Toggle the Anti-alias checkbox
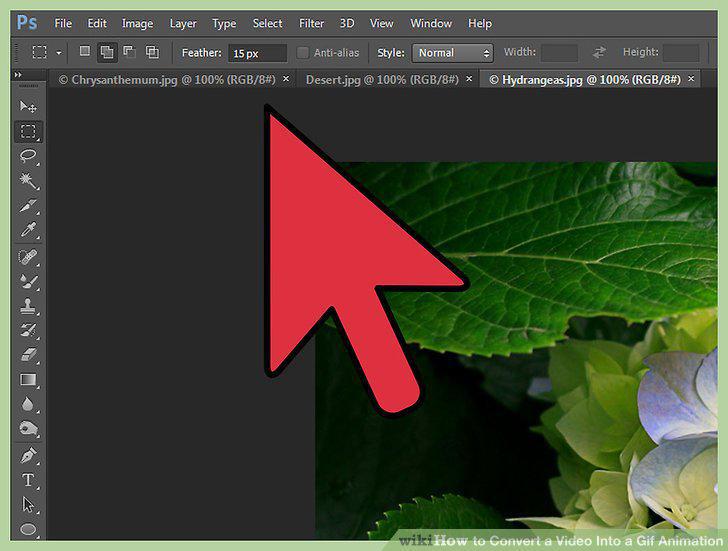This screenshot has width=728, height=551. pos(302,53)
